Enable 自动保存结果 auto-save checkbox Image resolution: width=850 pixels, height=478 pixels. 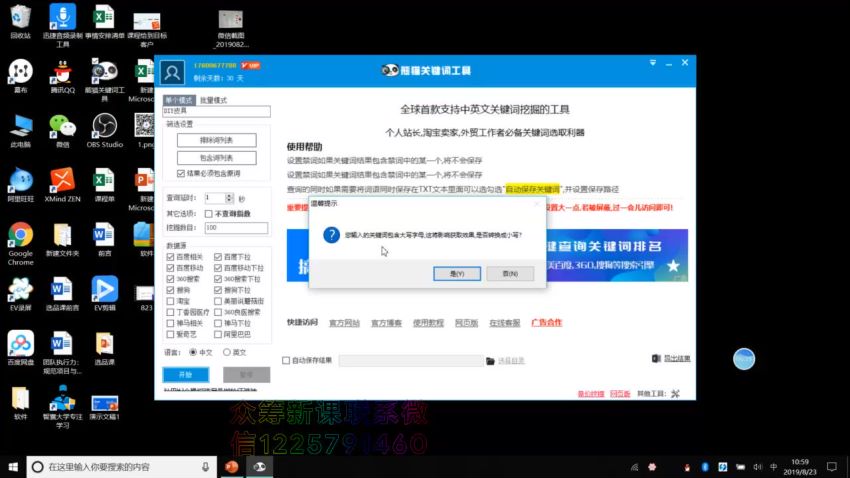pyautogui.click(x=286, y=360)
